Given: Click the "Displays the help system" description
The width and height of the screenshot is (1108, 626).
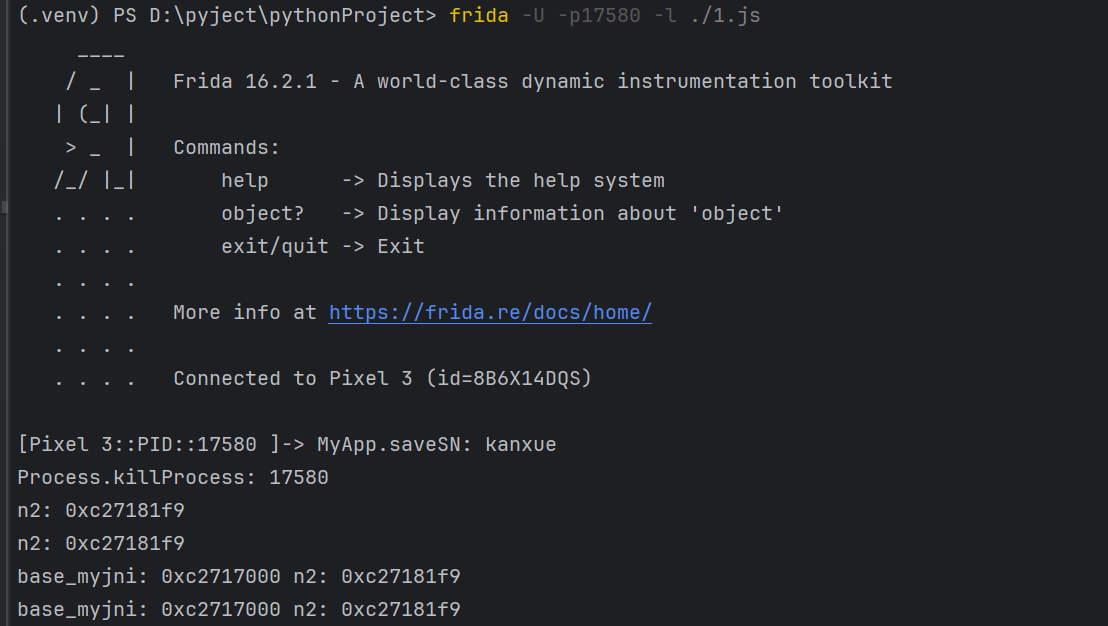Looking at the screenshot, I should tap(520, 181).
